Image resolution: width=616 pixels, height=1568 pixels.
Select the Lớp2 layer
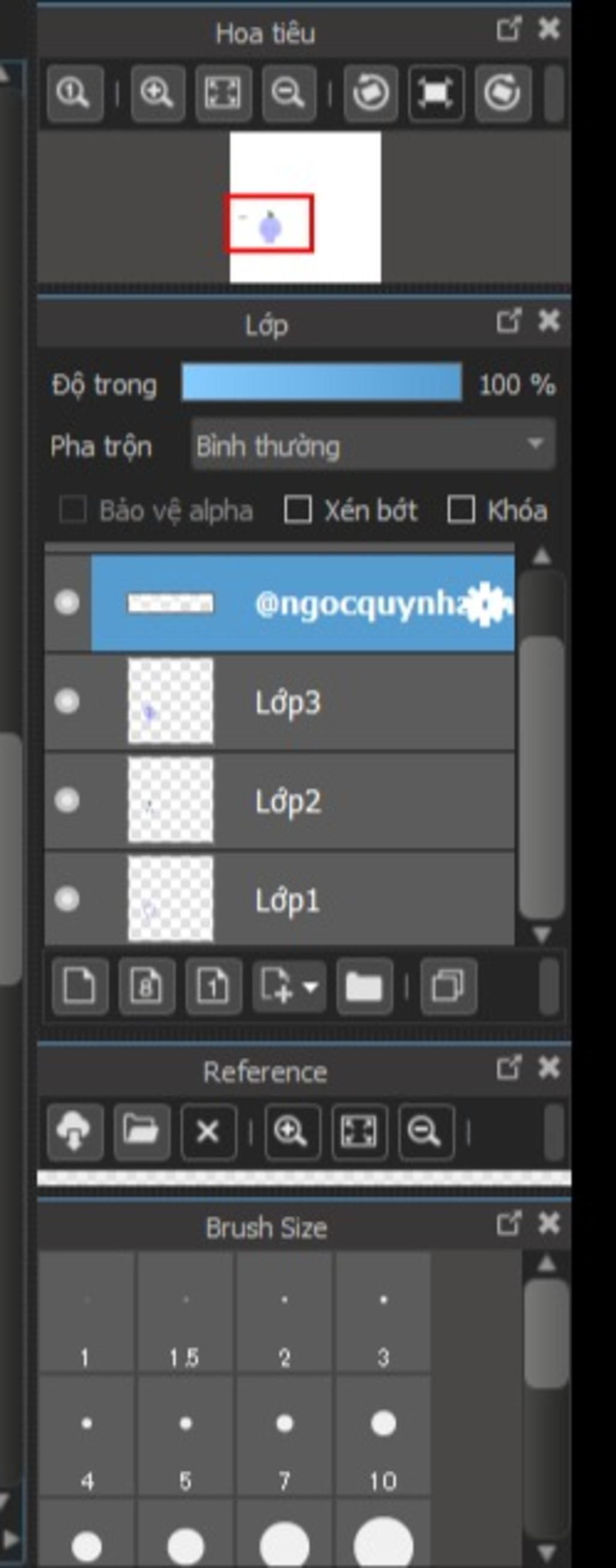pyautogui.click(x=280, y=801)
